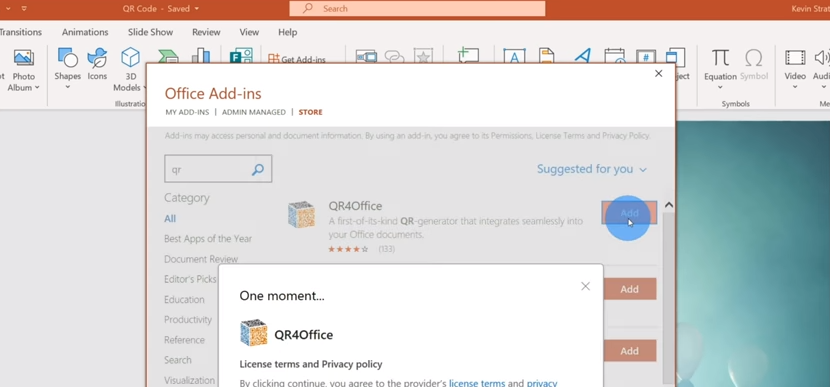Select the Education category

pos(184,300)
